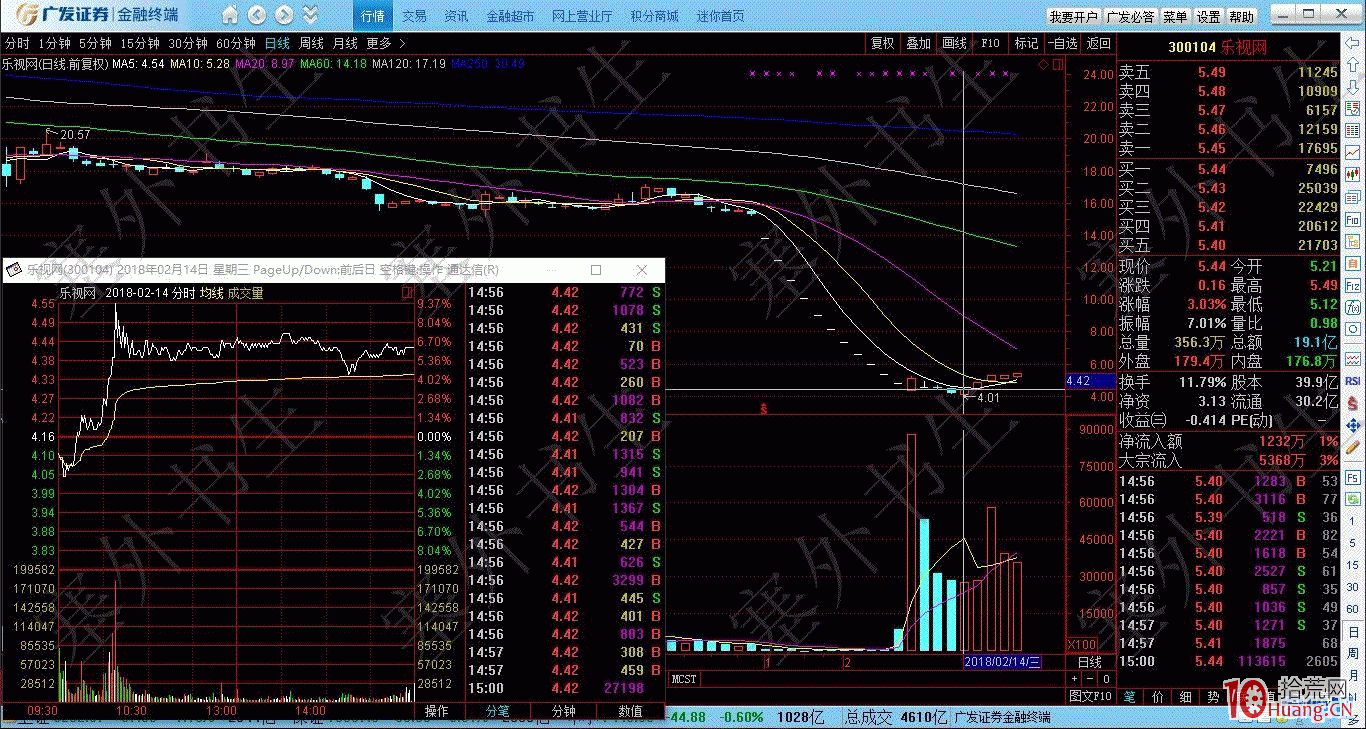This screenshot has width=1366, height=729.
Task: Go to the Home icon in top toolbar
Action: (230, 15)
